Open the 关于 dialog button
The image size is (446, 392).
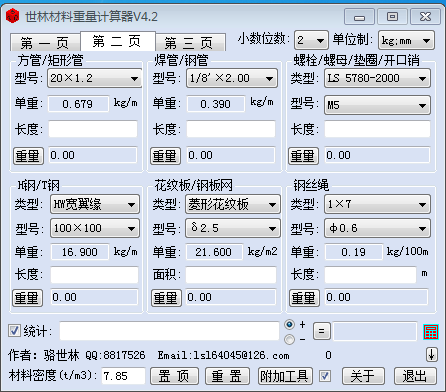click(x=363, y=376)
